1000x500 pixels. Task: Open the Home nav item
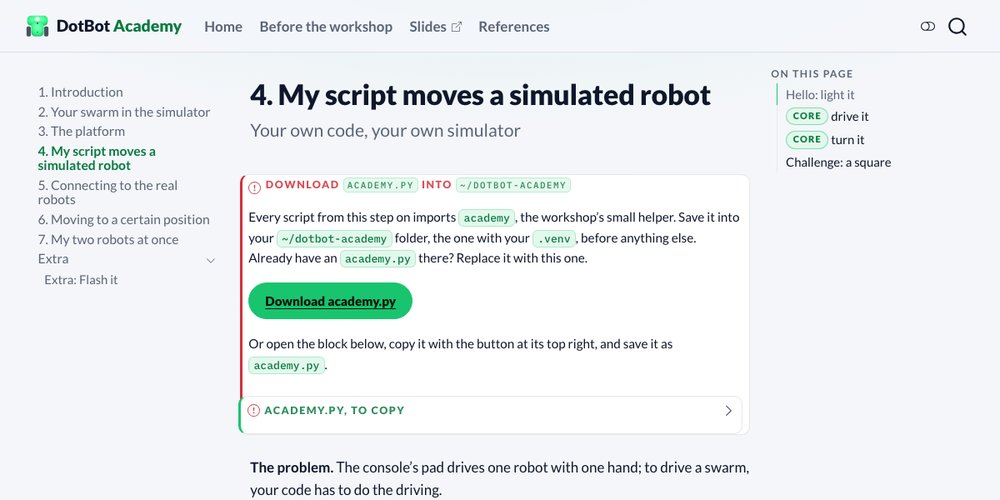(223, 27)
